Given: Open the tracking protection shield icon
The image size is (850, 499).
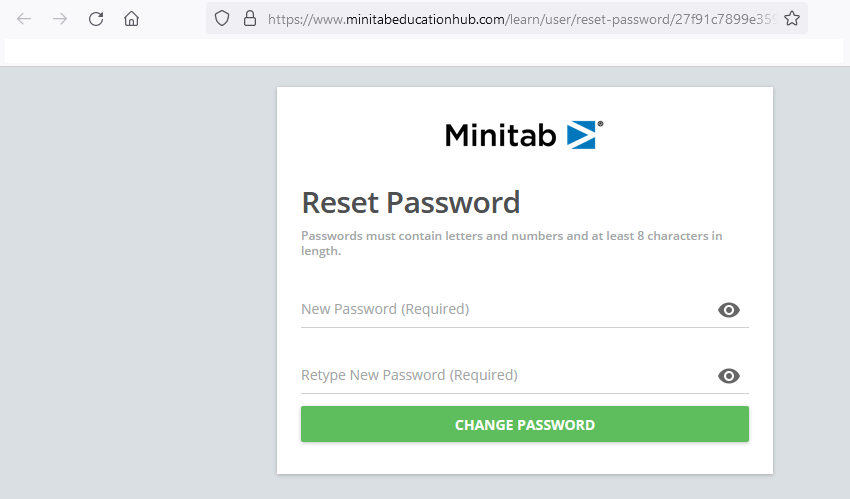Looking at the screenshot, I should [x=222, y=18].
